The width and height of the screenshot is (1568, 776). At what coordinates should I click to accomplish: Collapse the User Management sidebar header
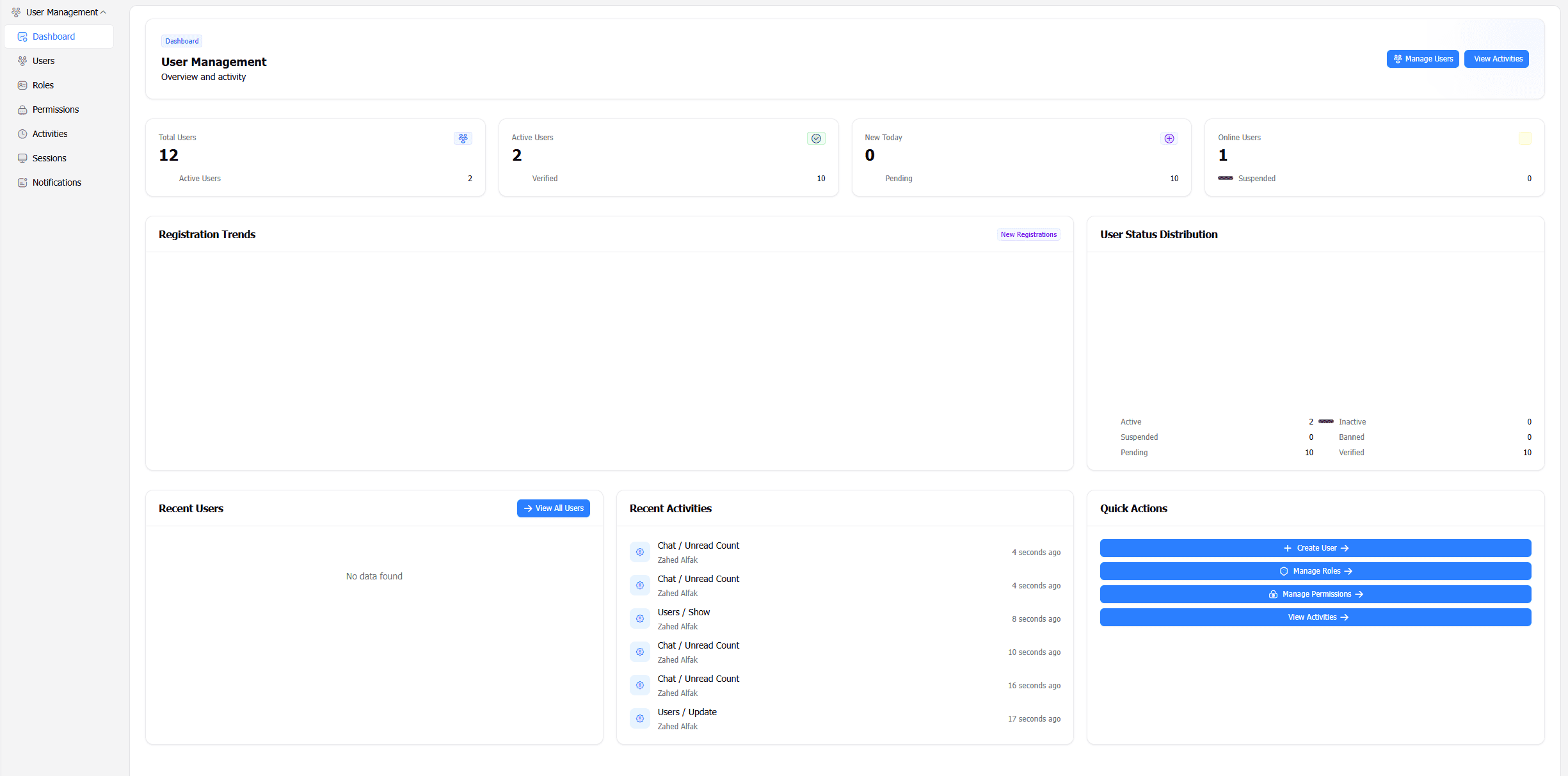[x=103, y=12]
